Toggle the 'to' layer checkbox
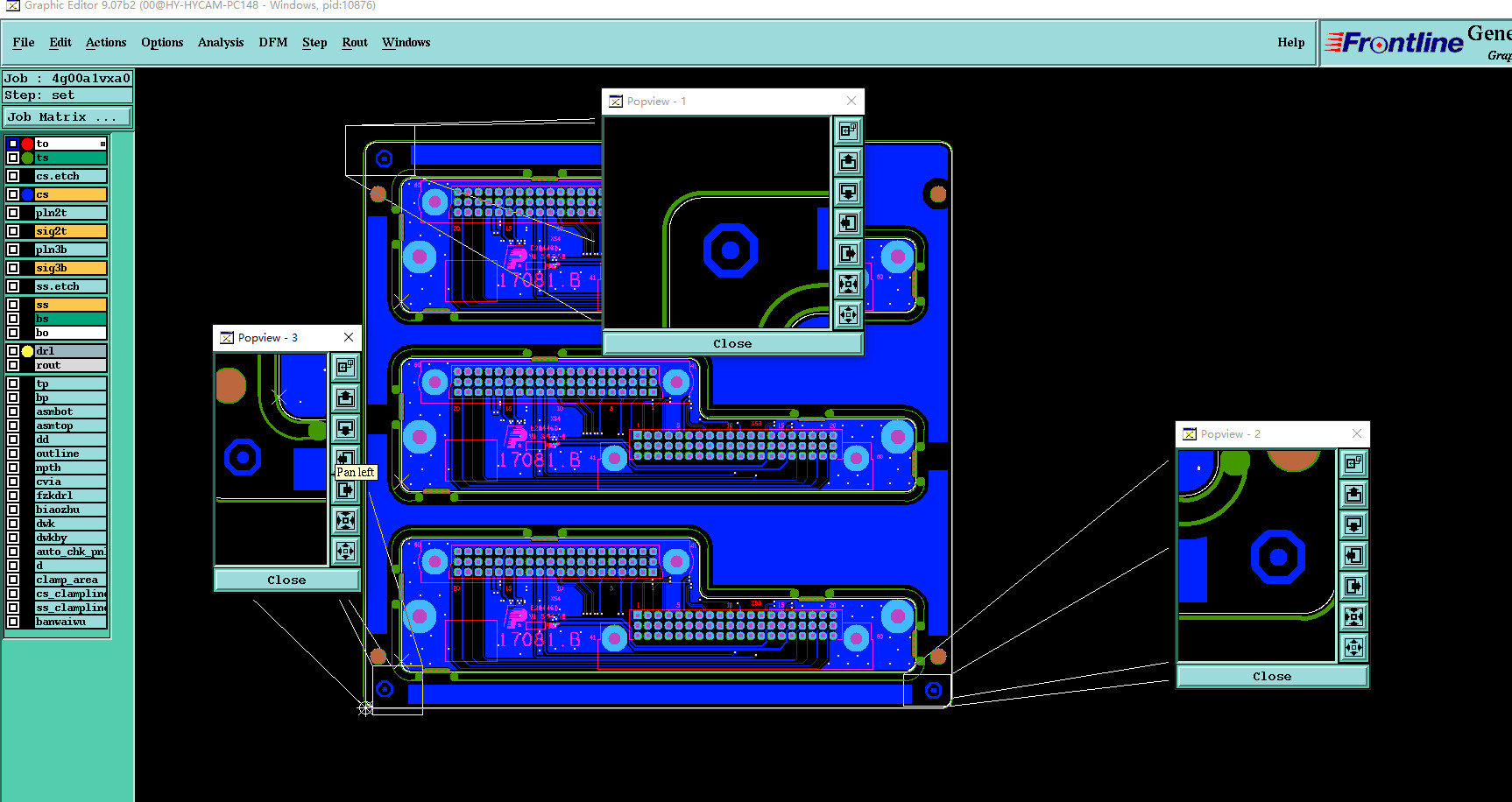 pyautogui.click(x=13, y=144)
